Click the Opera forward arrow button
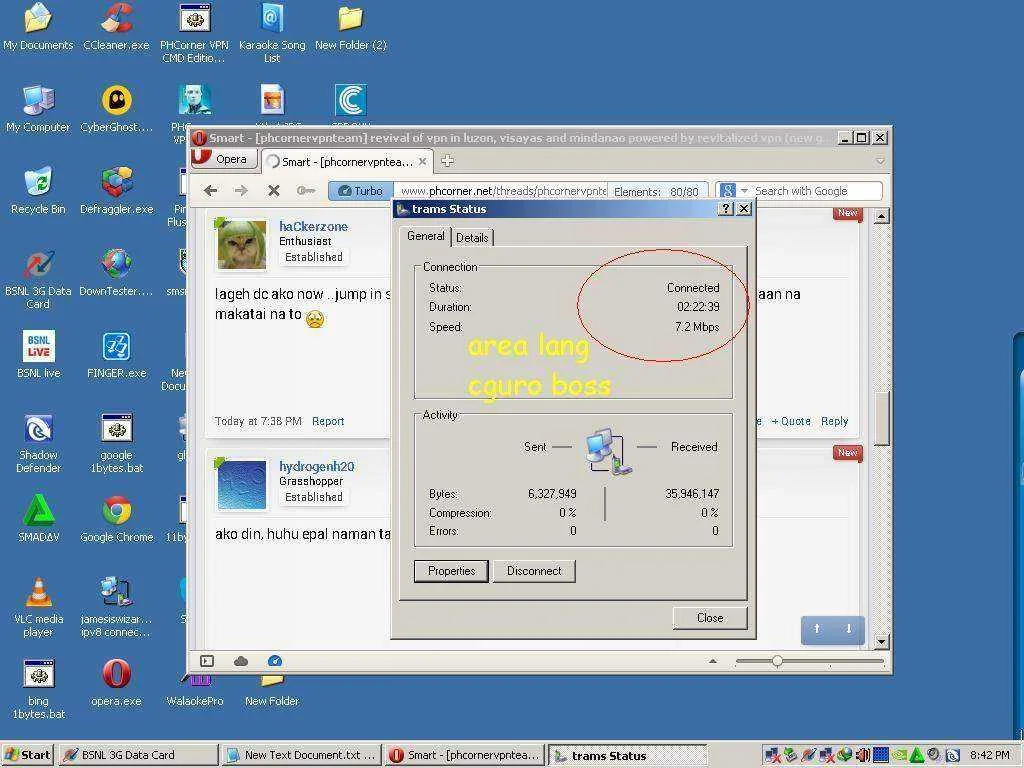Image resolution: width=1024 pixels, height=768 pixels. (242, 191)
